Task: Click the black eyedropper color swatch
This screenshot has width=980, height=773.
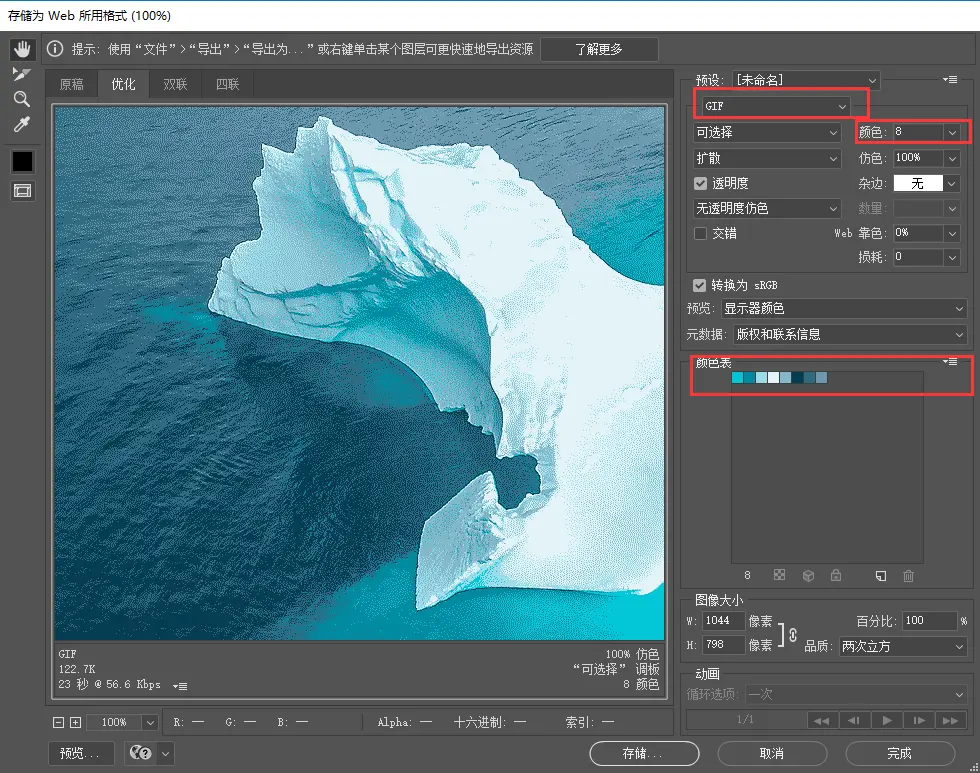Action: pyautogui.click(x=22, y=161)
